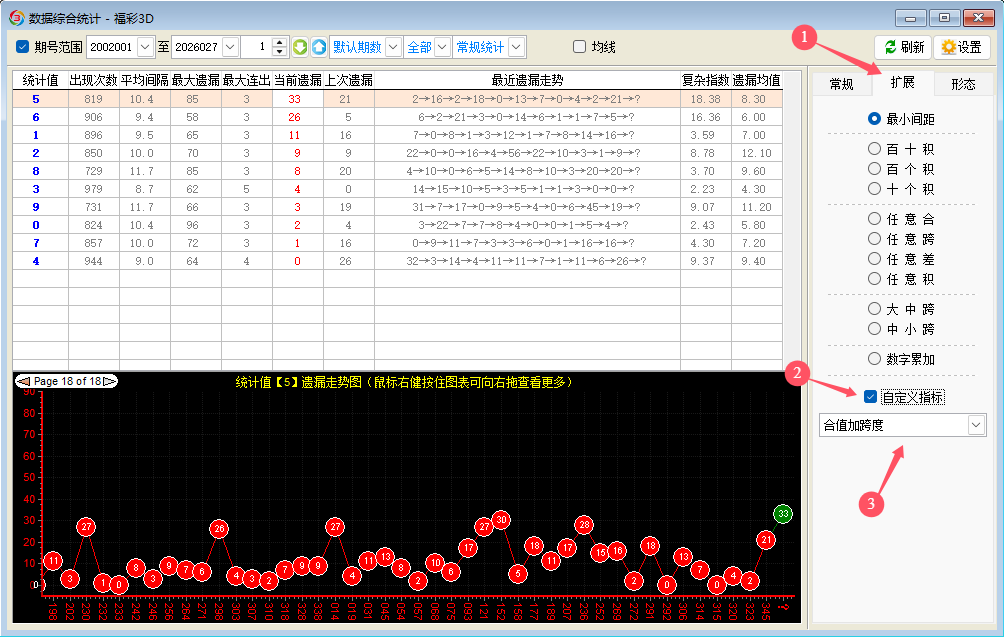Screen dimensions: 1004x637
Task: Click the app logo icon in title bar
Action: (x=16, y=17)
